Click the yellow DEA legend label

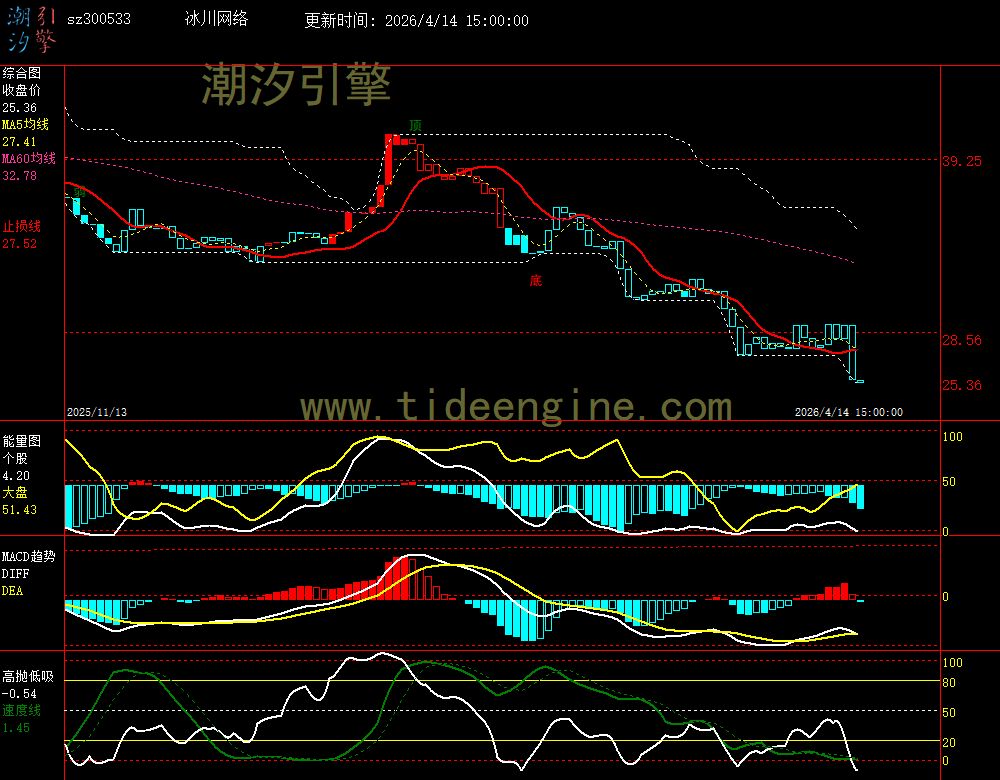coord(13,591)
